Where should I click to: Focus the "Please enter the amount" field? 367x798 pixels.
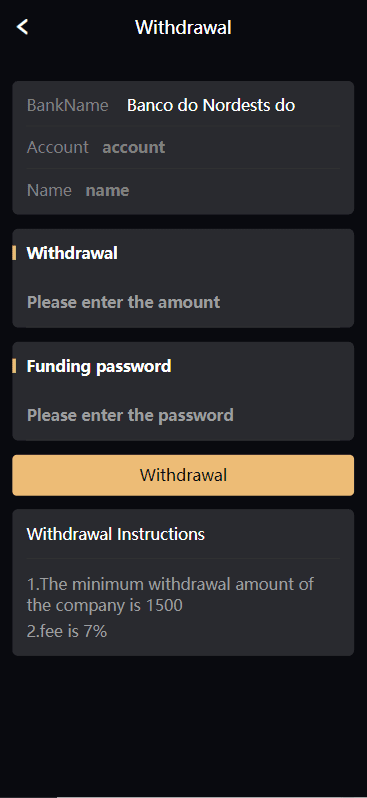click(x=183, y=302)
